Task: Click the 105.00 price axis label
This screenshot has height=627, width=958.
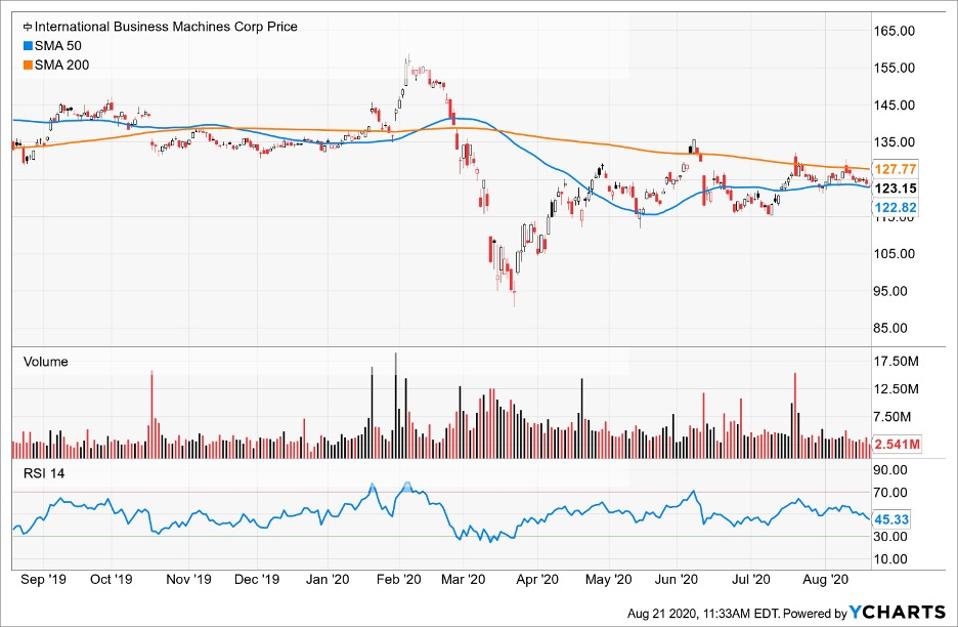Action: 895,254
